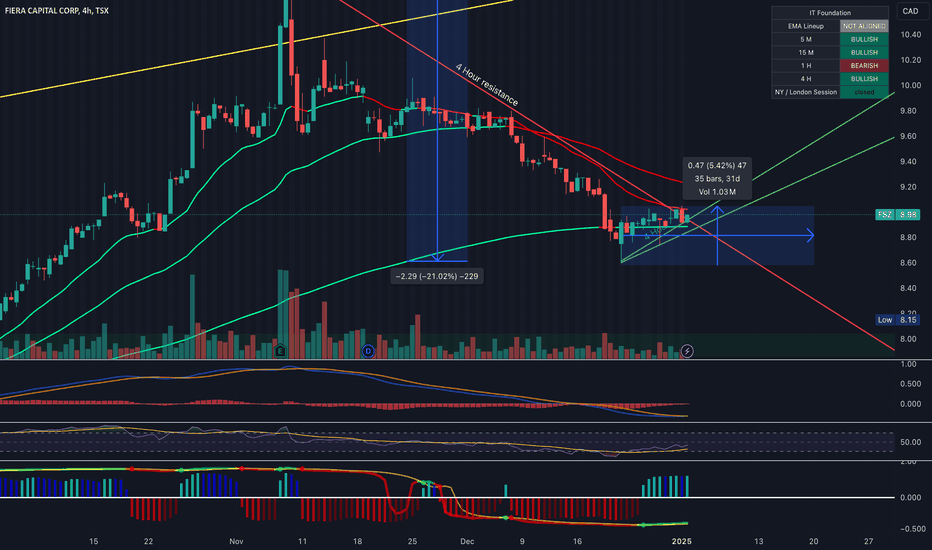Screen dimensions: 932x550
Task: Click the 10.40 price axis label
Action: 910,34
